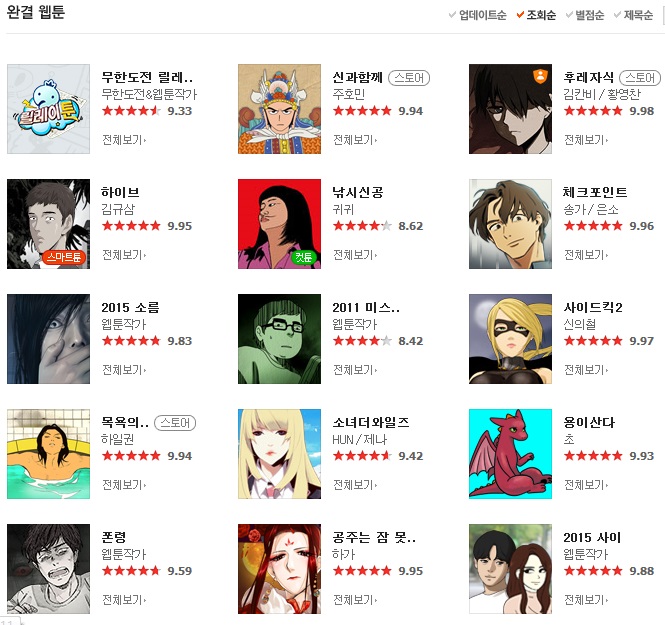Open 전체보기 for 공주는 잠 못..
The height and width of the screenshot is (625, 665).
(355, 600)
